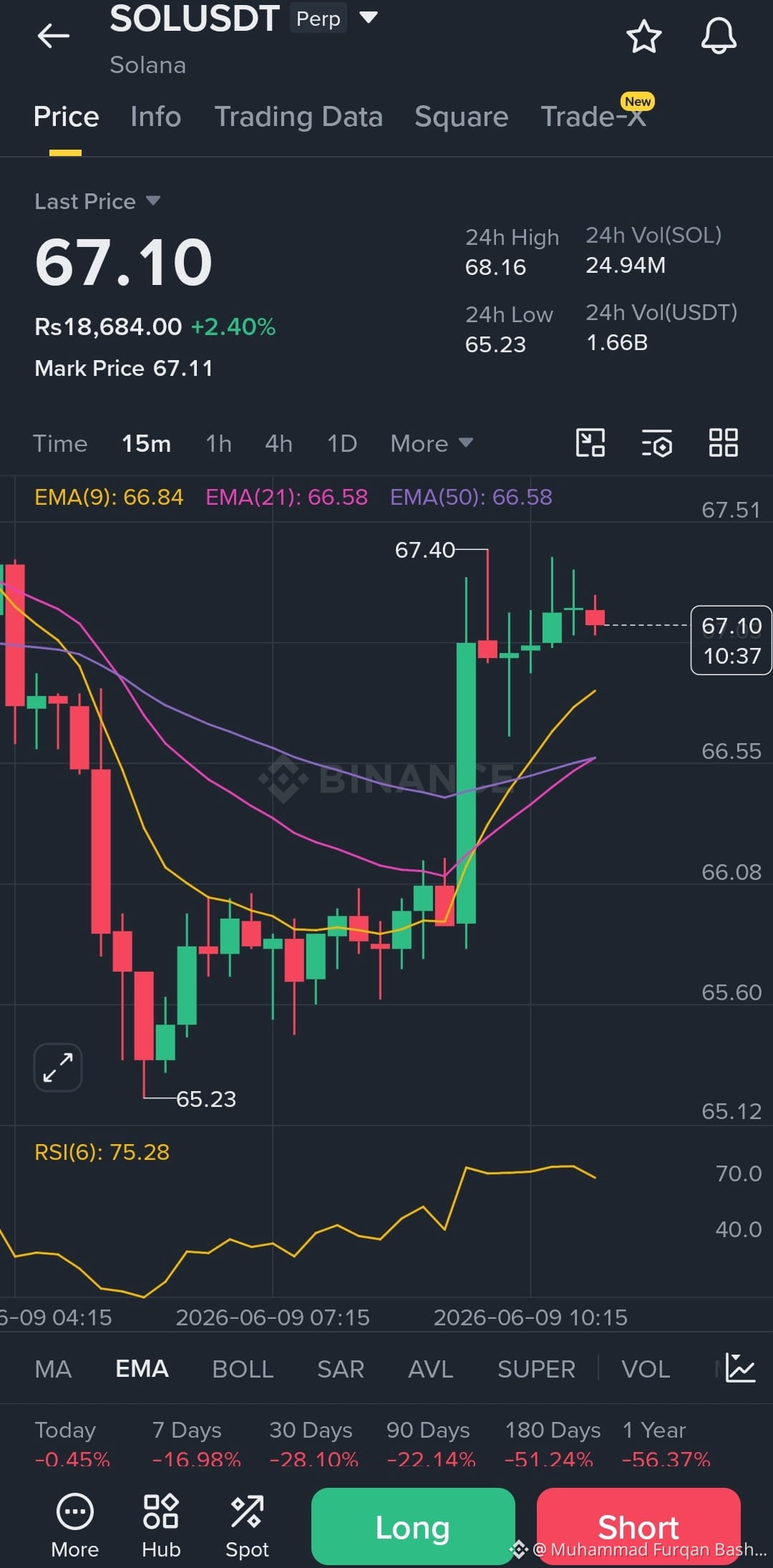Image resolution: width=773 pixels, height=1568 pixels.
Task: Open the SOLUSDT pair selector dropdown arrow
Action: tap(368, 17)
